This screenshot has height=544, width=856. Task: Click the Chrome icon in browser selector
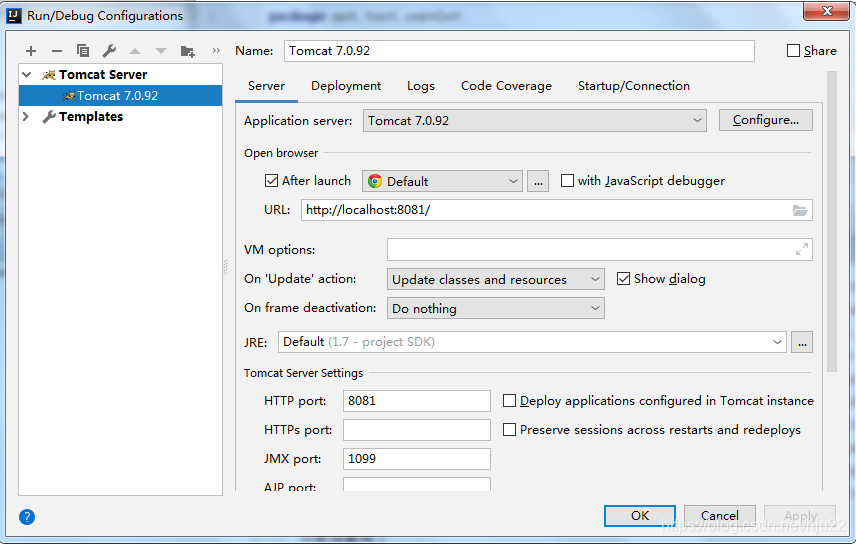pos(375,181)
